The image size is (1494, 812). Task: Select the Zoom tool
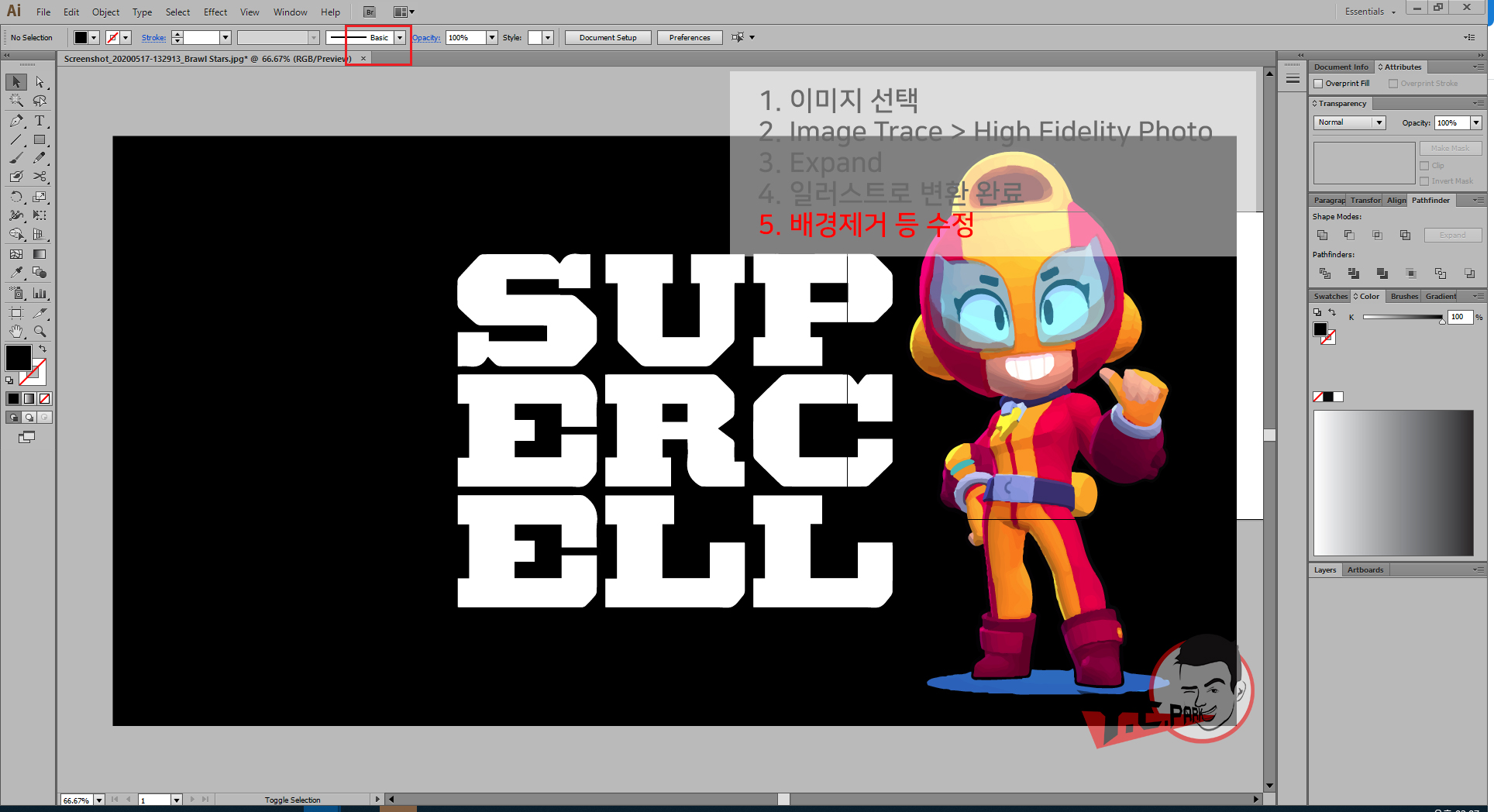click(x=40, y=332)
